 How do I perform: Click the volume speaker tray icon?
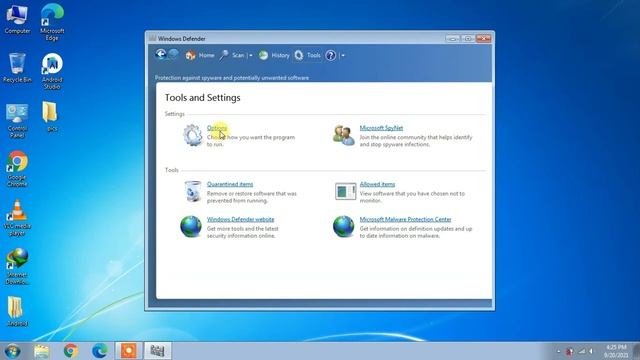[x=591, y=351]
